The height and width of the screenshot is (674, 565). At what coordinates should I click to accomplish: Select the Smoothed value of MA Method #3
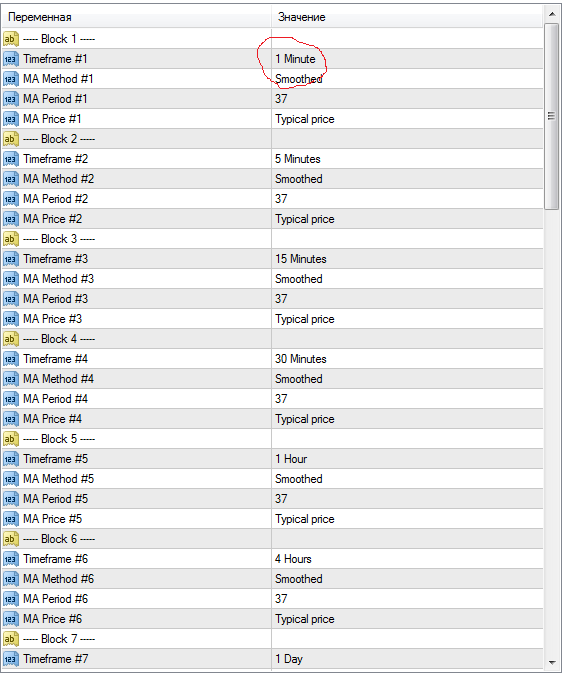(299, 279)
